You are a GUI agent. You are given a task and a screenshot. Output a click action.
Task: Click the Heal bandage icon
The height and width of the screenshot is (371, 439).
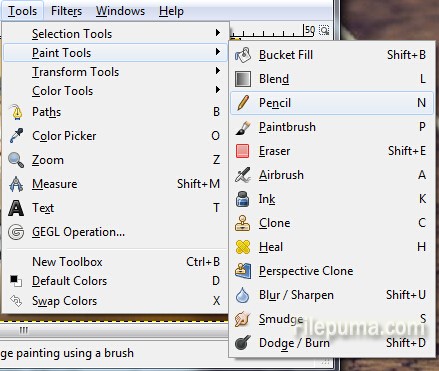(x=243, y=247)
